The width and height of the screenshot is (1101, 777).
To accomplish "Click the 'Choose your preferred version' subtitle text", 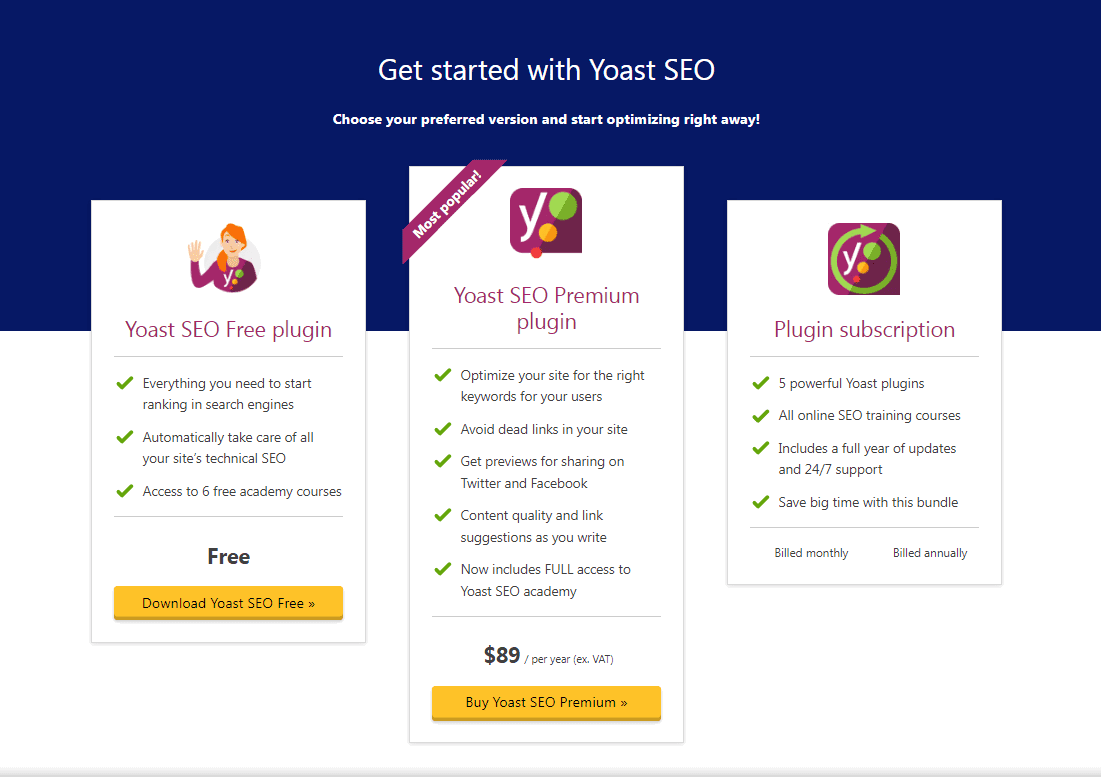I will [546, 118].
